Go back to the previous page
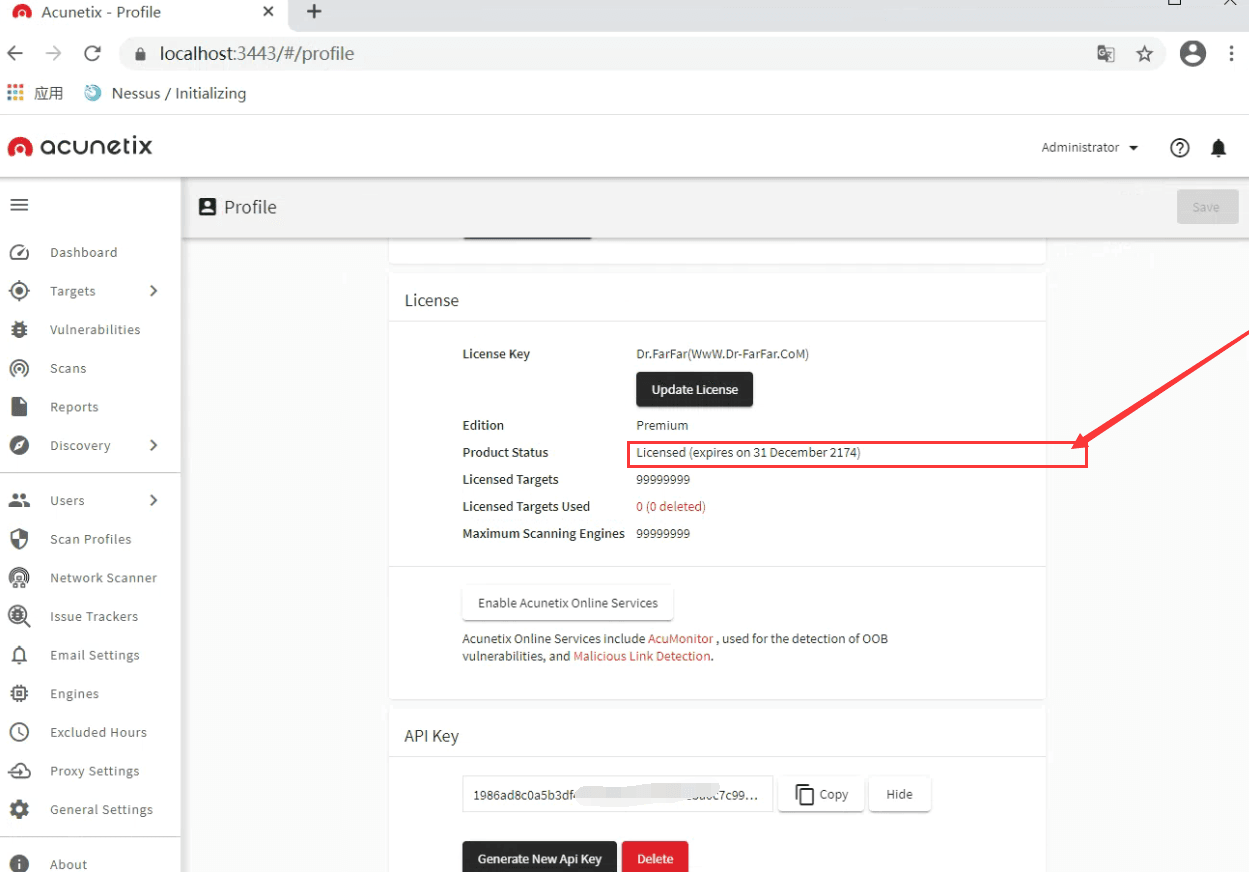1249x872 pixels. 15,54
